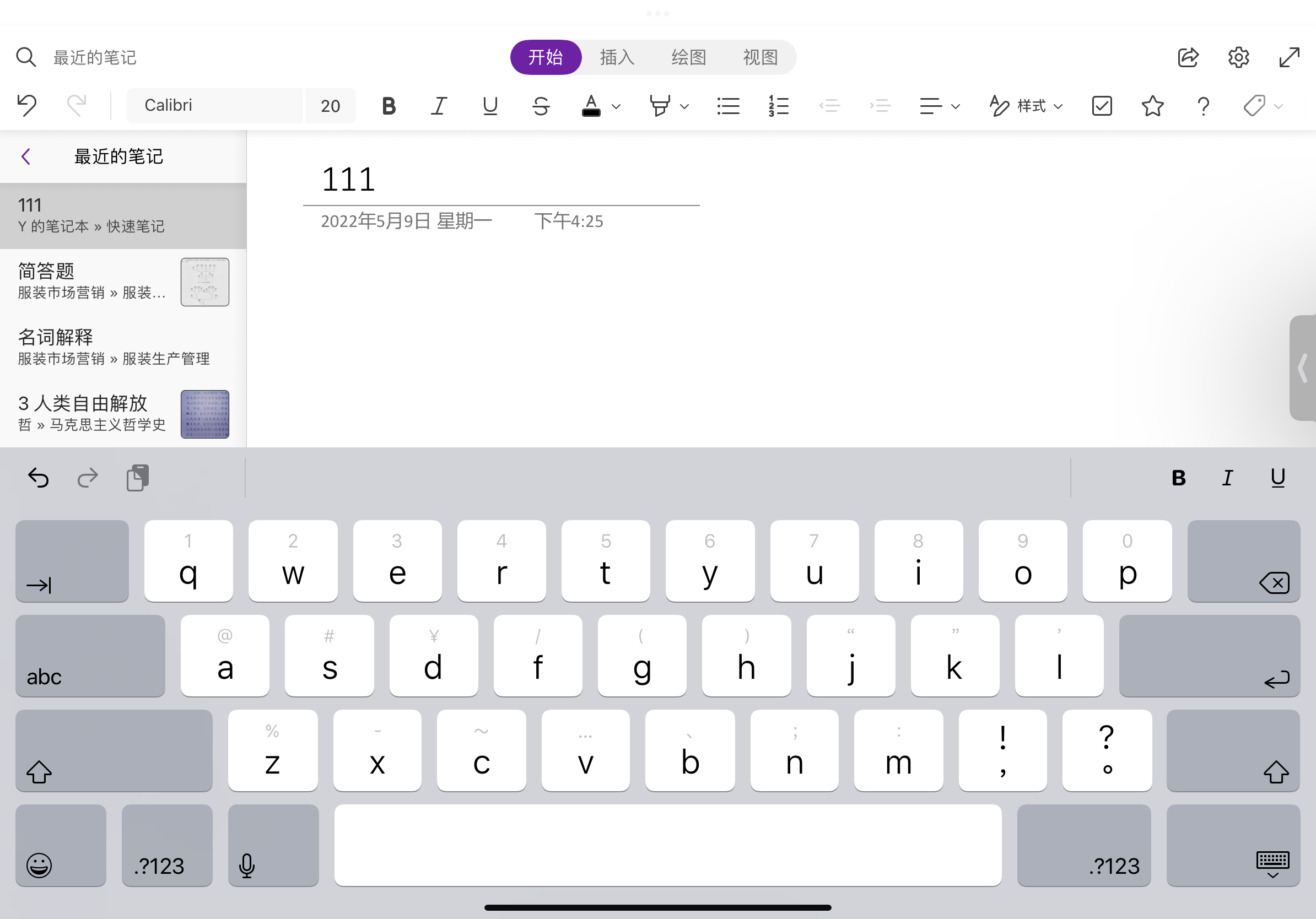Toggle strikethrough formatting

pyautogui.click(x=541, y=106)
